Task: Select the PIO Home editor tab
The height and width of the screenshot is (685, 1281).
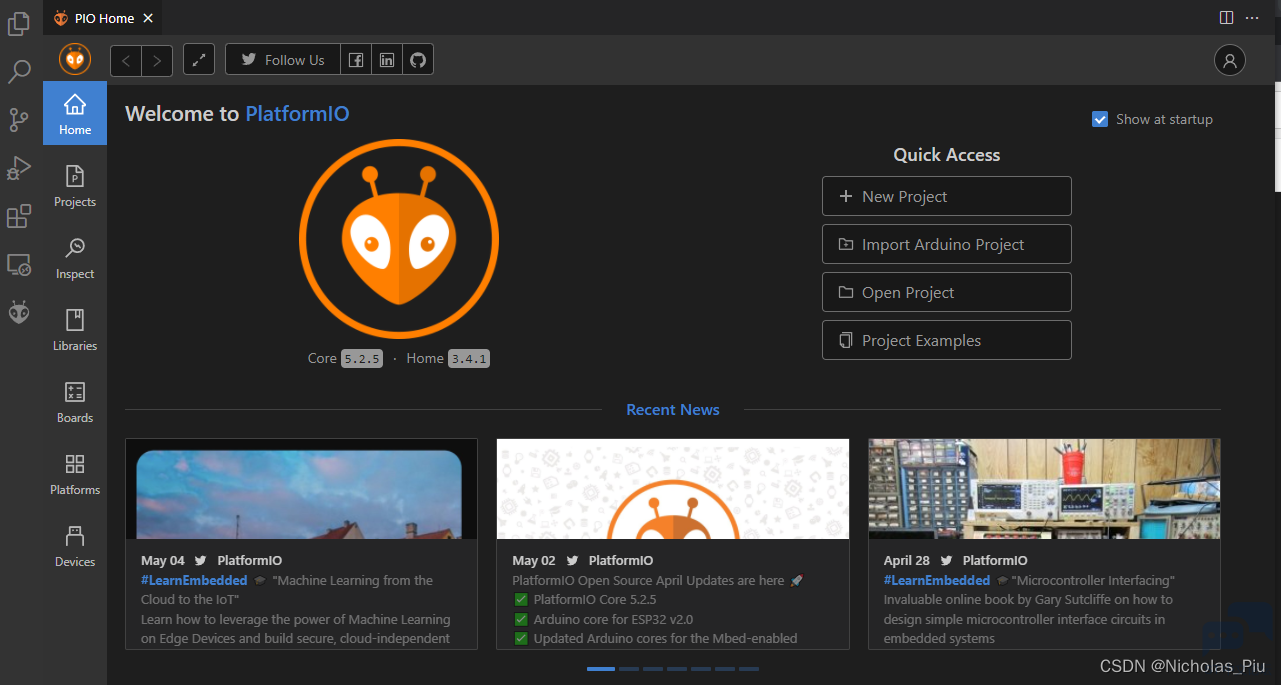Action: click(103, 18)
